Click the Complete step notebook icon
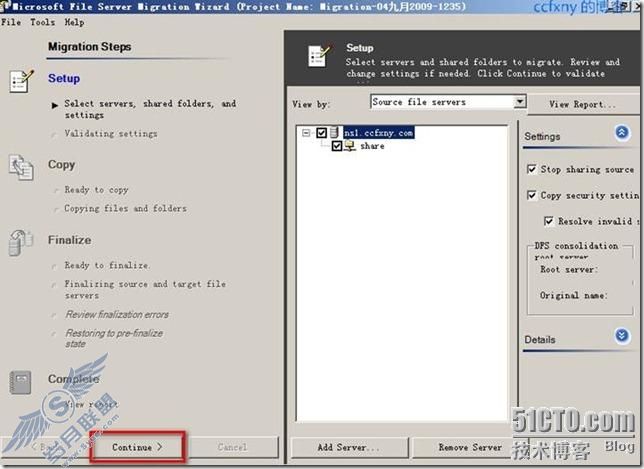The width and height of the screenshot is (644, 469). [x=20, y=382]
